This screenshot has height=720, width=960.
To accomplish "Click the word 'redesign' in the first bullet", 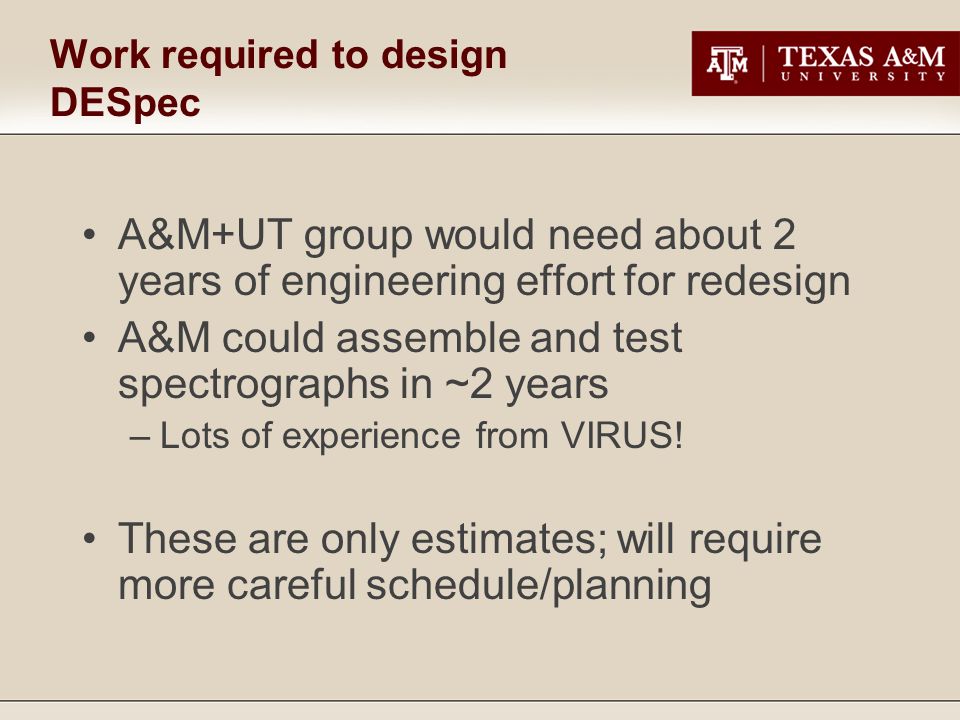I will point(768,282).
